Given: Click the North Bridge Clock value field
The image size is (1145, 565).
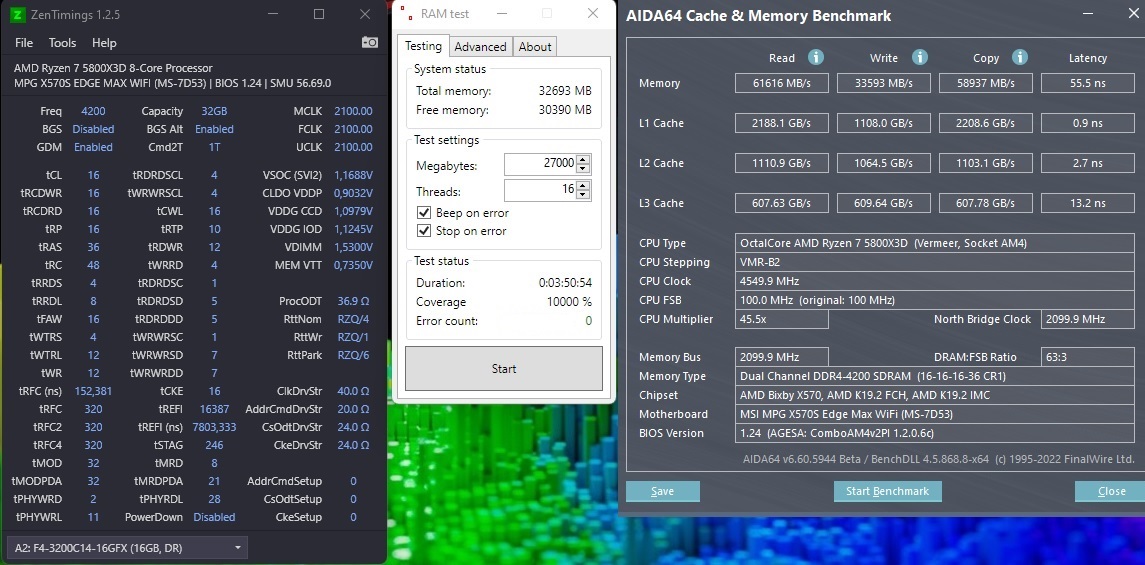Looking at the screenshot, I should [1087, 319].
